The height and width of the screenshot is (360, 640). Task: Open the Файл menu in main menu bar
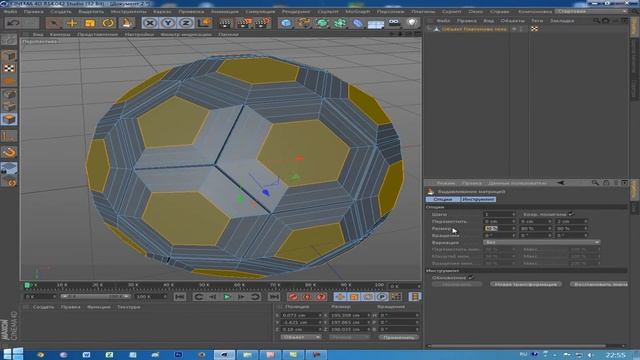point(10,12)
